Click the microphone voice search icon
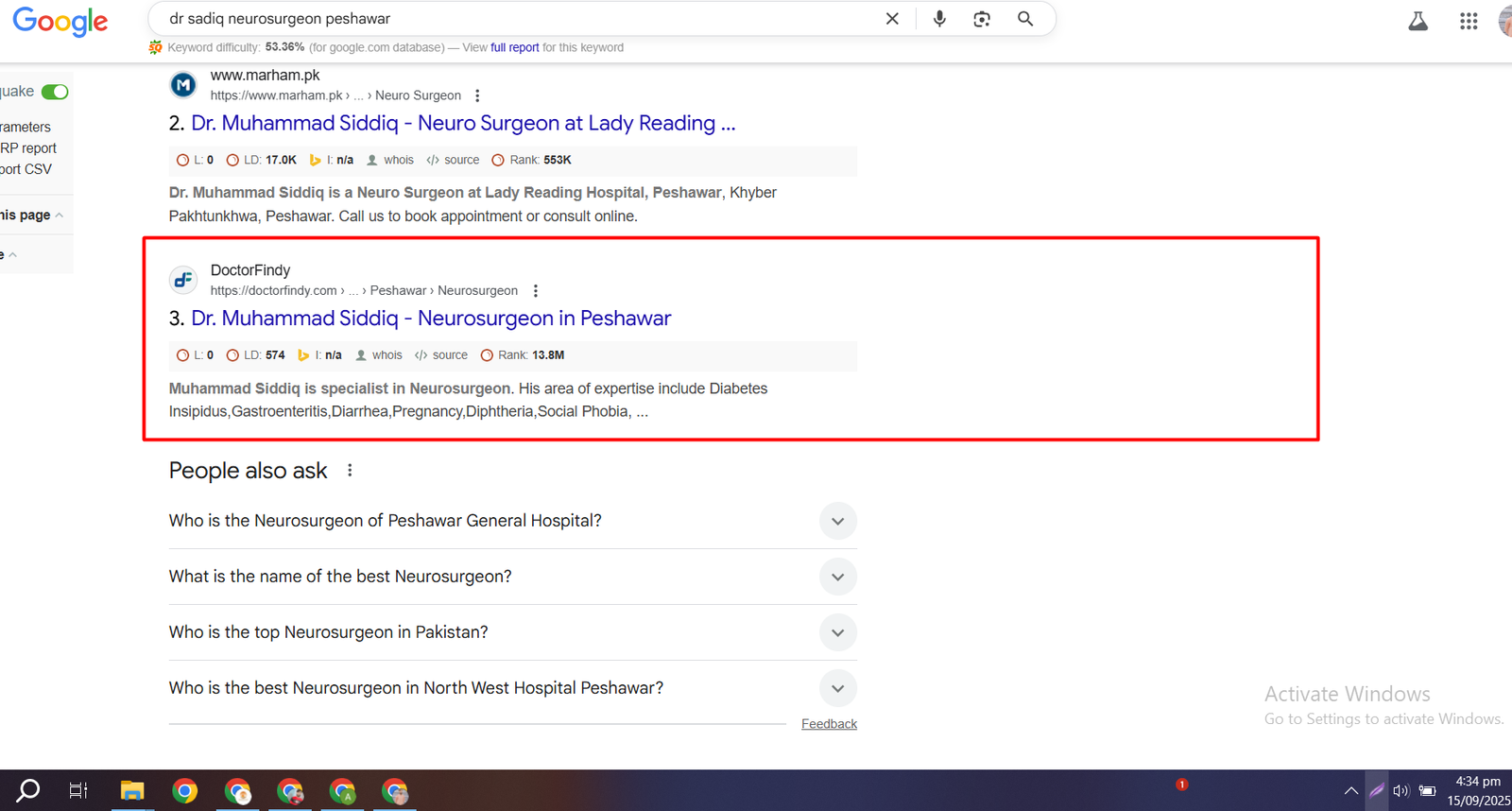 coord(939,19)
